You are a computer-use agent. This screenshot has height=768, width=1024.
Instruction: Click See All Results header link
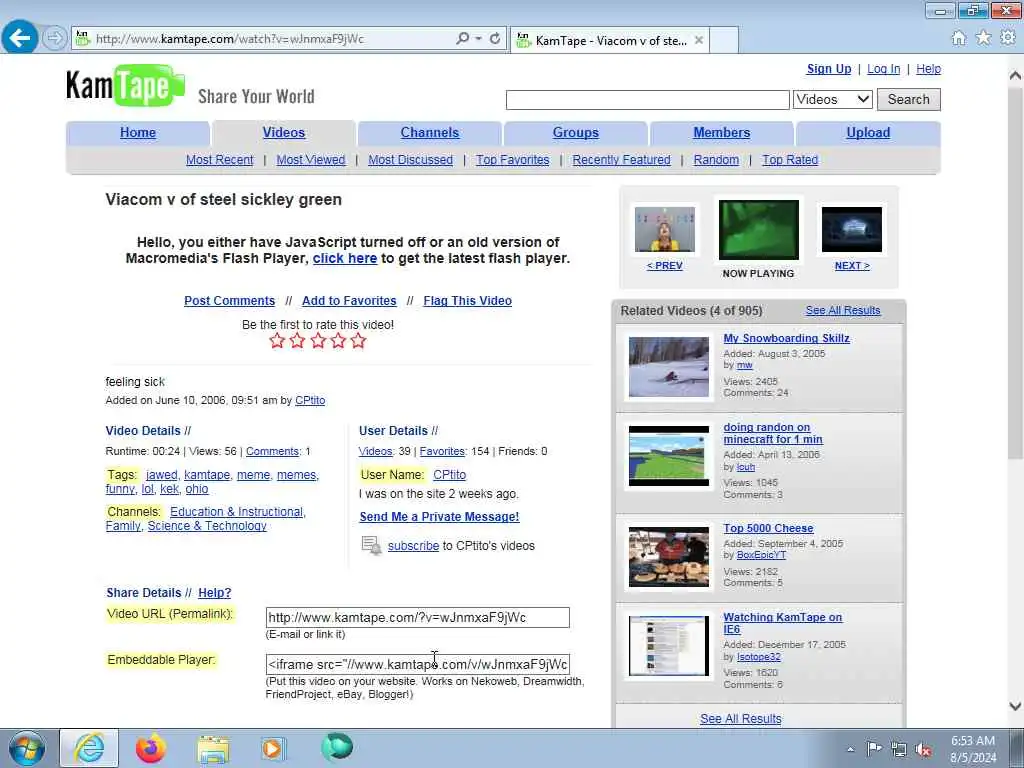click(842, 310)
